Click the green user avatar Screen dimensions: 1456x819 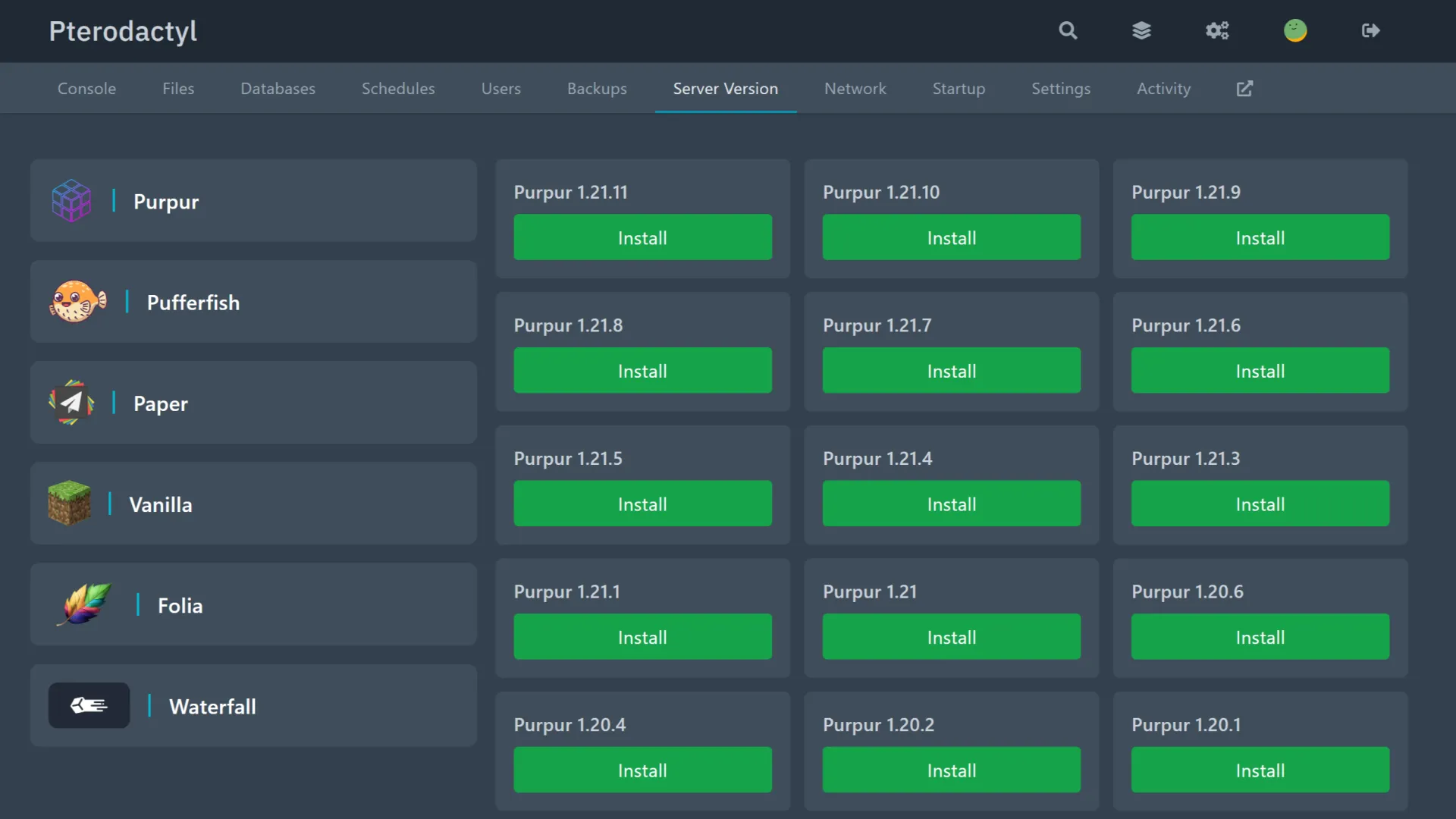point(1294,30)
